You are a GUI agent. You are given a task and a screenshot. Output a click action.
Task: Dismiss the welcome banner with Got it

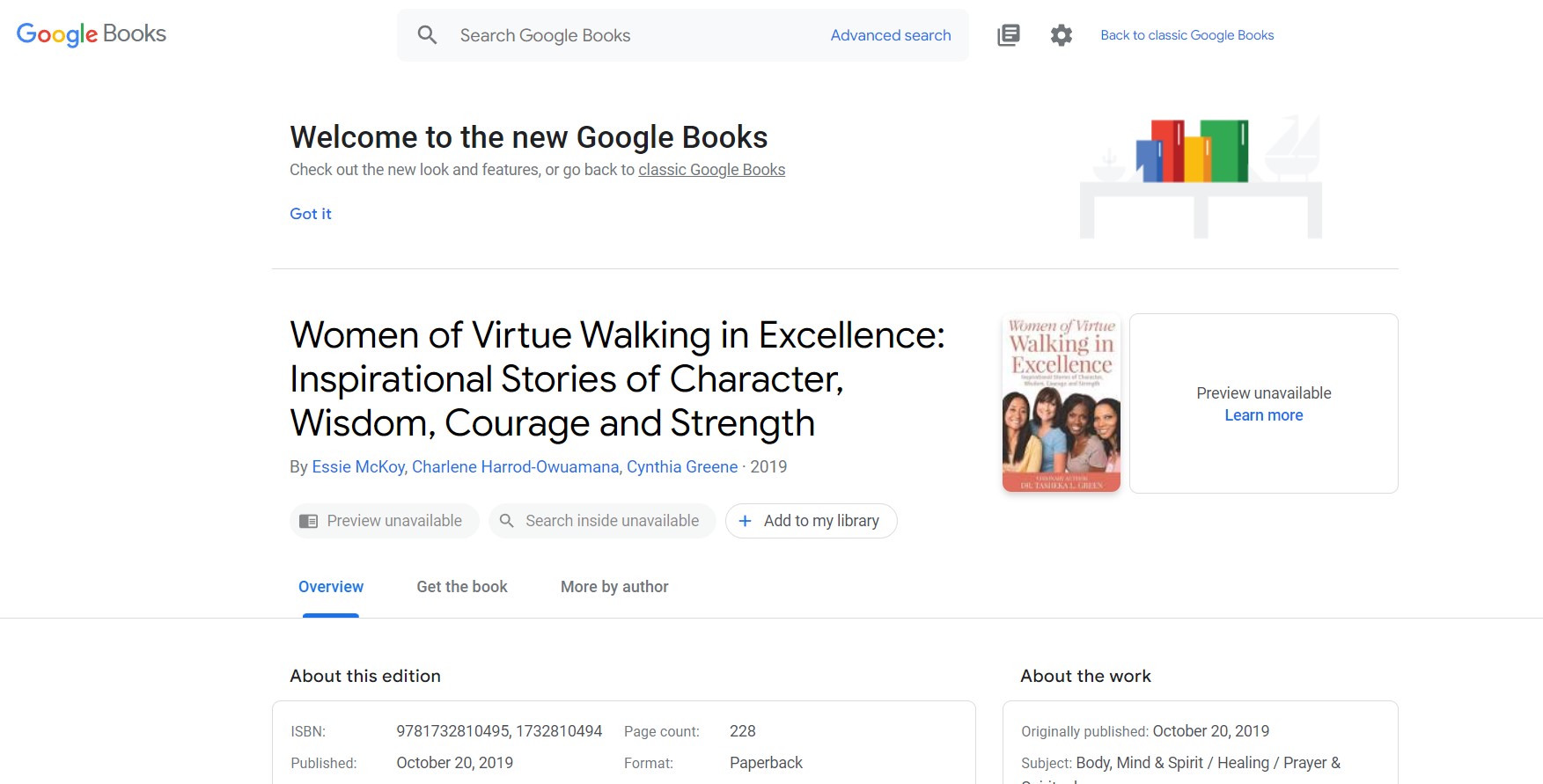[311, 214]
